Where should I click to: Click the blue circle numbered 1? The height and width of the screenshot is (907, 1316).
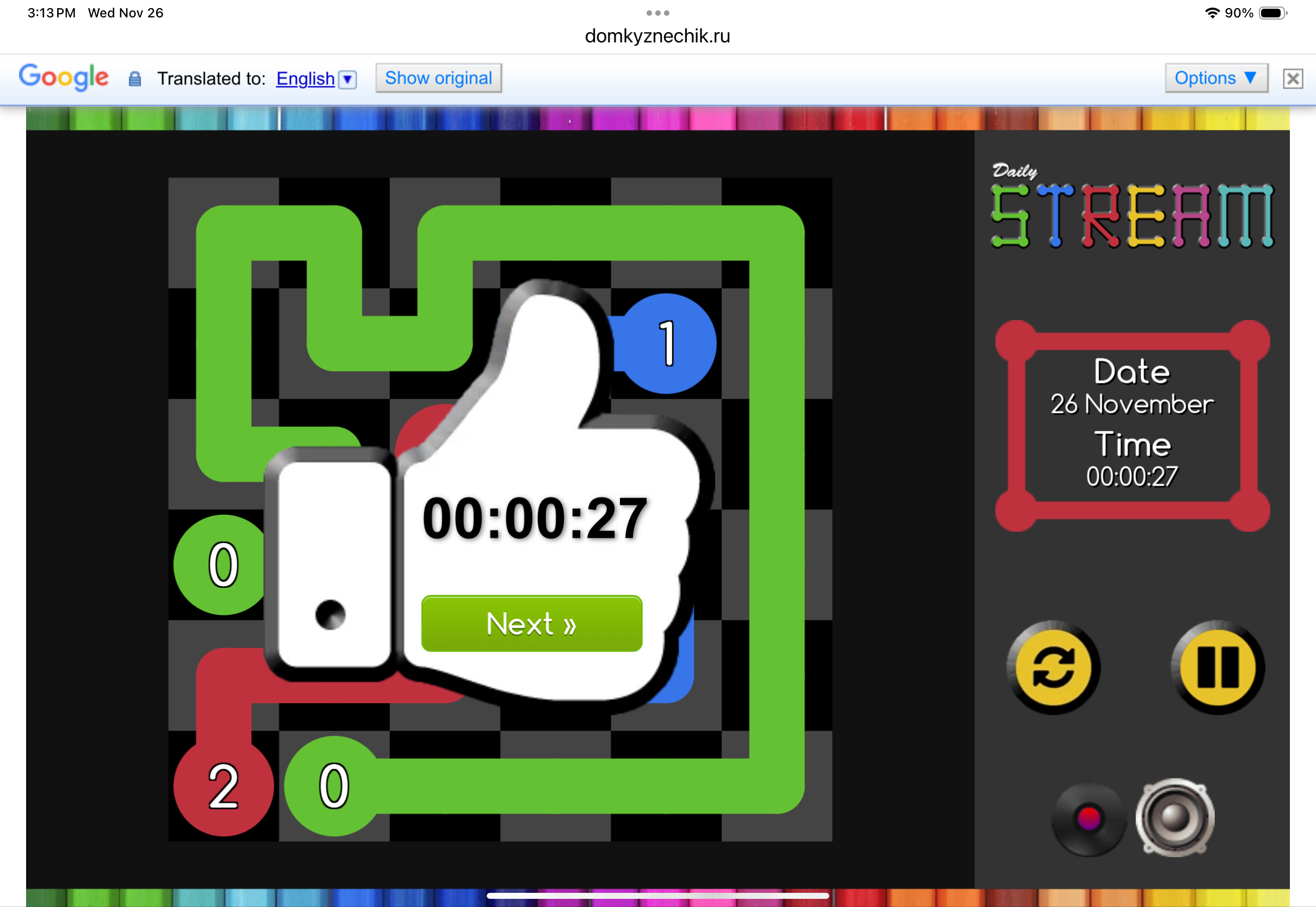(668, 343)
